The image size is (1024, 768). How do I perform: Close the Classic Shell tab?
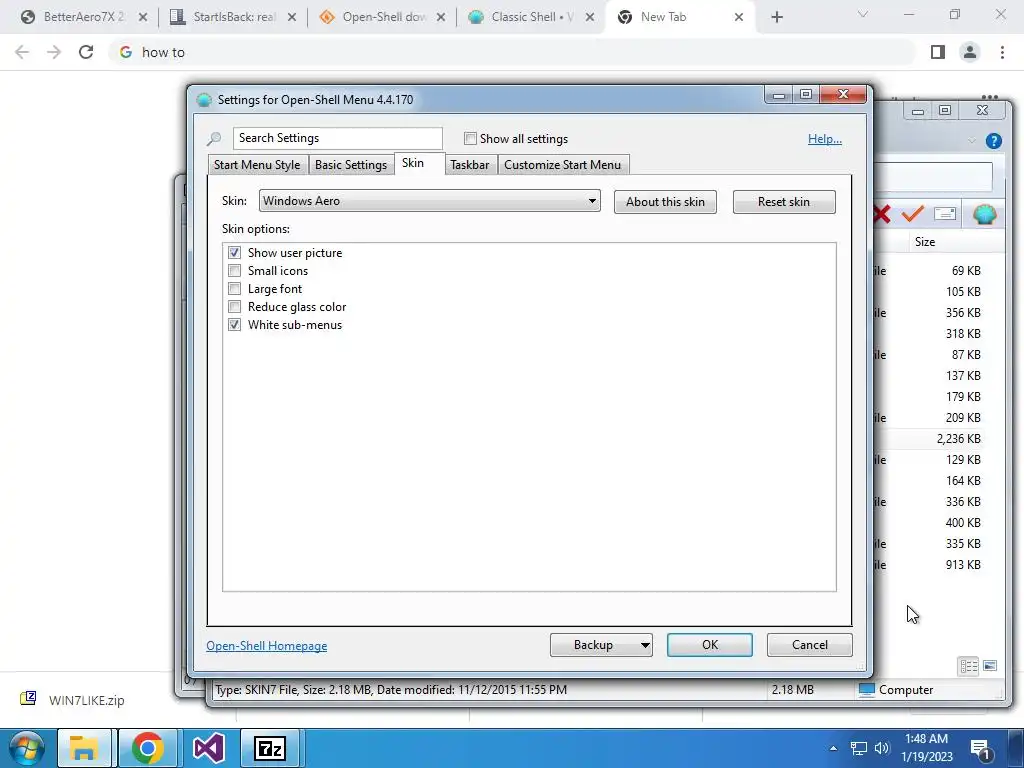pyautogui.click(x=590, y=17)
